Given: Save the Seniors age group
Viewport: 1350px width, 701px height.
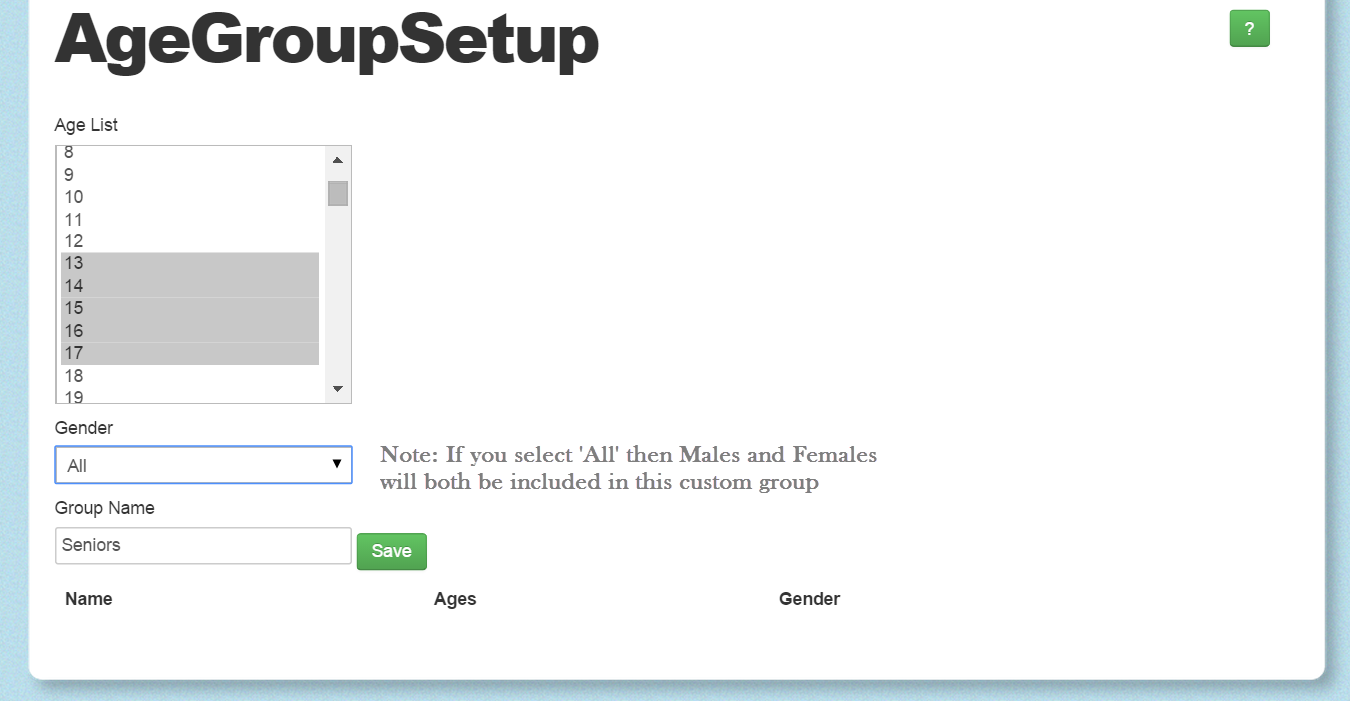Looking at the screenshot, I should pyautogui.click(x=392, y=552).
